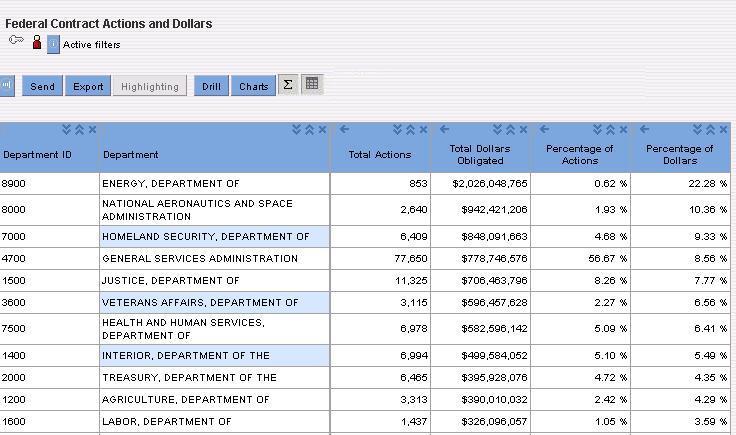The height and width of the screenshot is (435, 736).
Task: Sort Total Dollars Obligated descending
Action: (x=497, y=130)
